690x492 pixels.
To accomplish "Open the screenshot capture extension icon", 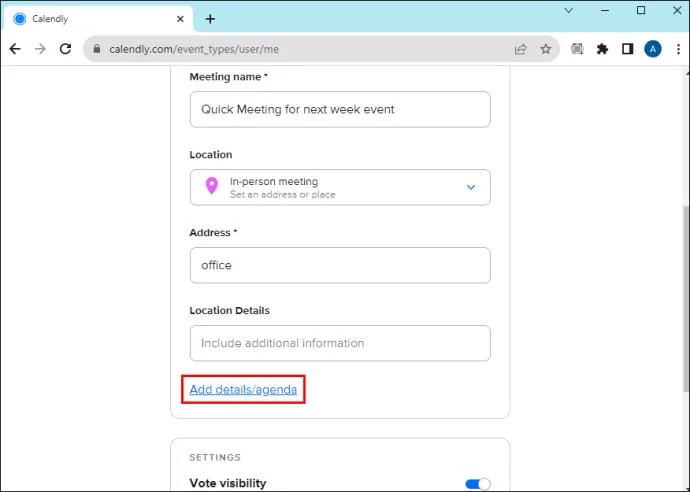I will (x=577, y=49).
